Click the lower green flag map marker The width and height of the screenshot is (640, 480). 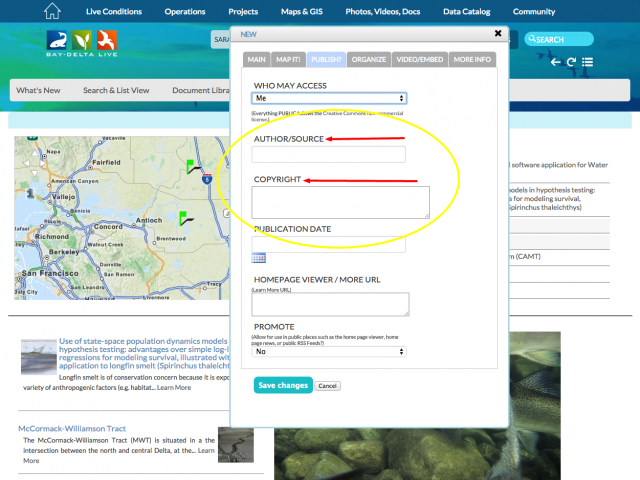[x=183, y=217]
